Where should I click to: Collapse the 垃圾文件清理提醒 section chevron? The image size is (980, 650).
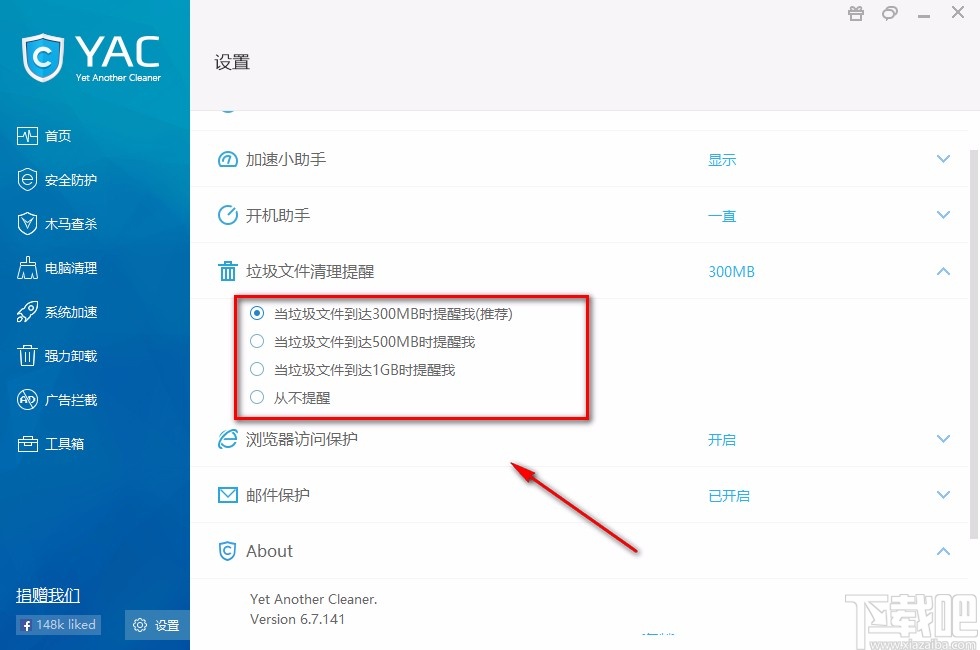(943, 271)
